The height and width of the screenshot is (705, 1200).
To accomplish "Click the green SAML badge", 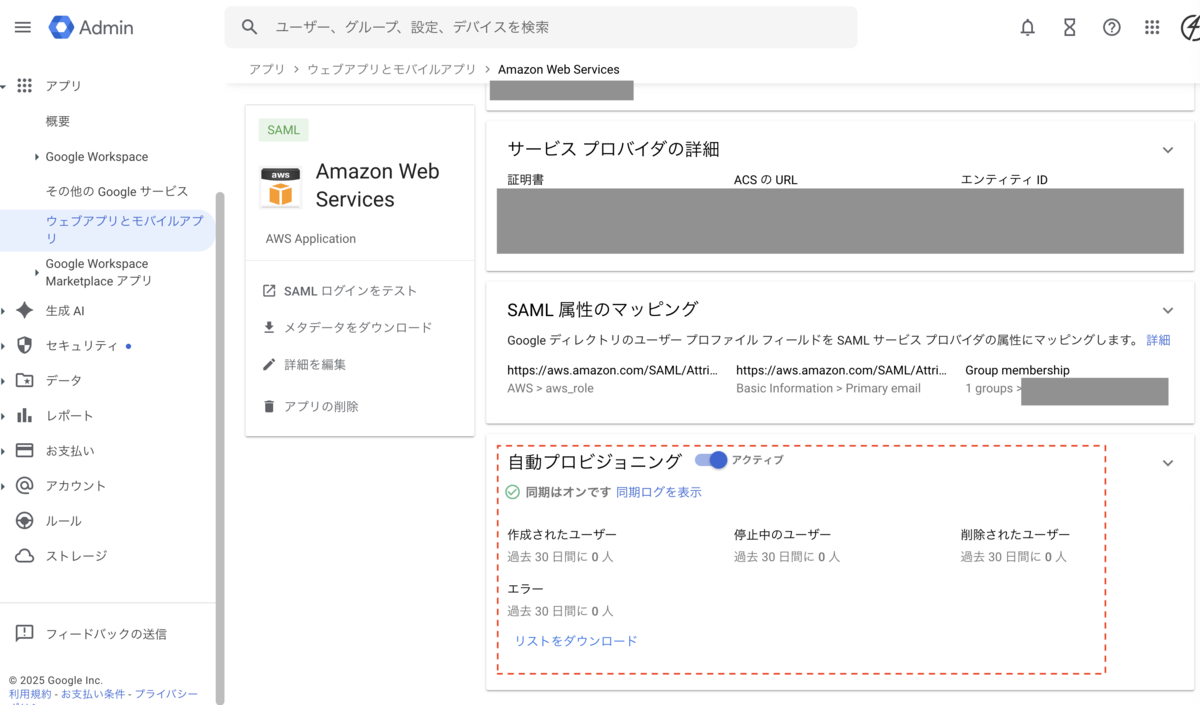I will (x=284, y=130).
